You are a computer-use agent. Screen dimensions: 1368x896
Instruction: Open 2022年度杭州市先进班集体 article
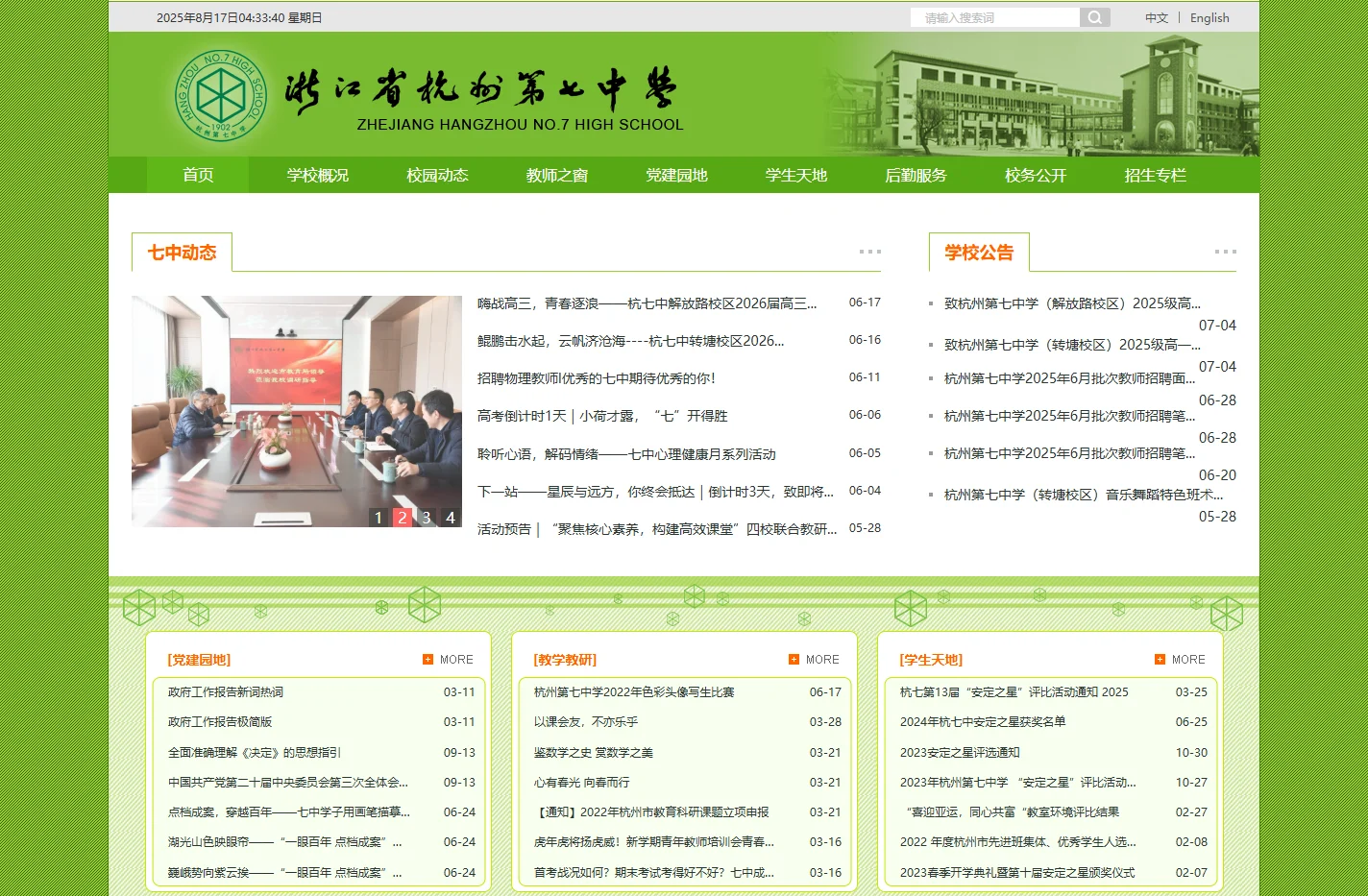click(x=1018, y=842)
